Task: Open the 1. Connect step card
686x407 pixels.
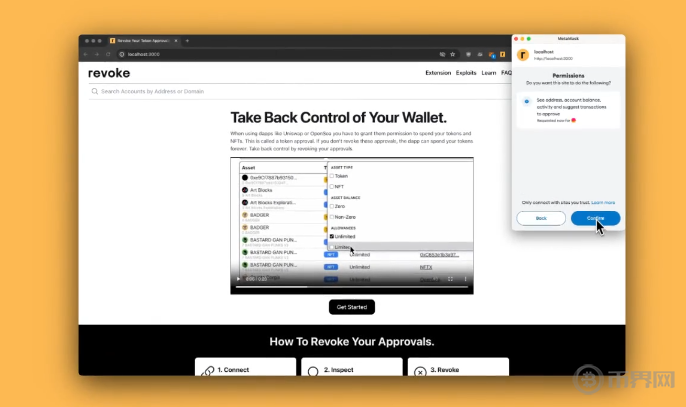Action: click(x=245, y=367)
